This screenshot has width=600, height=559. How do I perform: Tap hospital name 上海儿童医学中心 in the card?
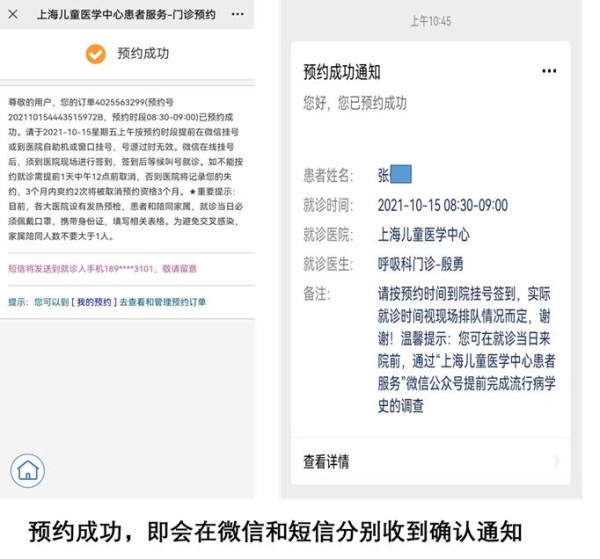[x=424, y=235]
